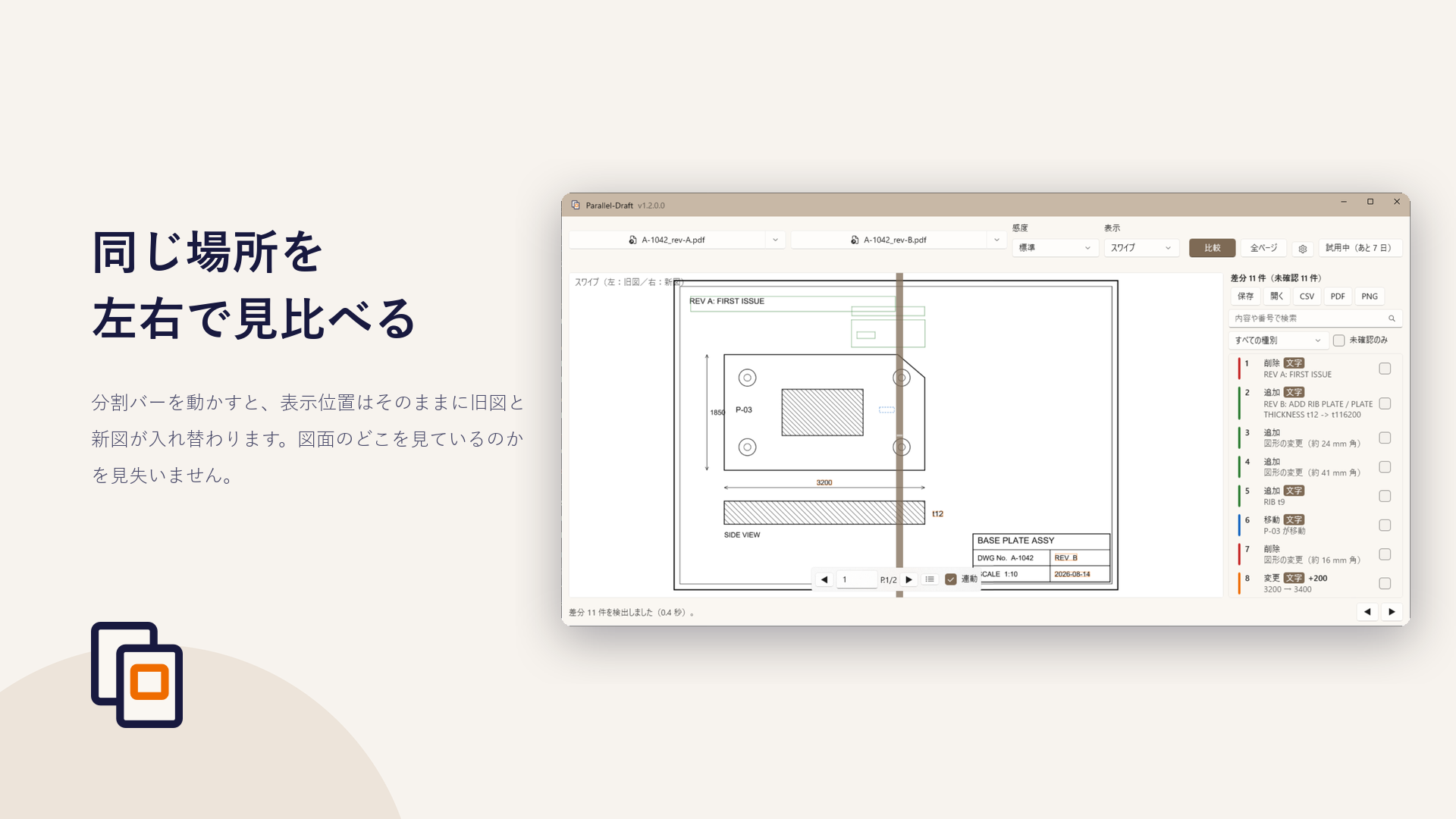This screenshot has height=819, width=1456.
Task: Open the dropdown arrow for A-1042_rev-A.pdf
Action: point(775,240)
